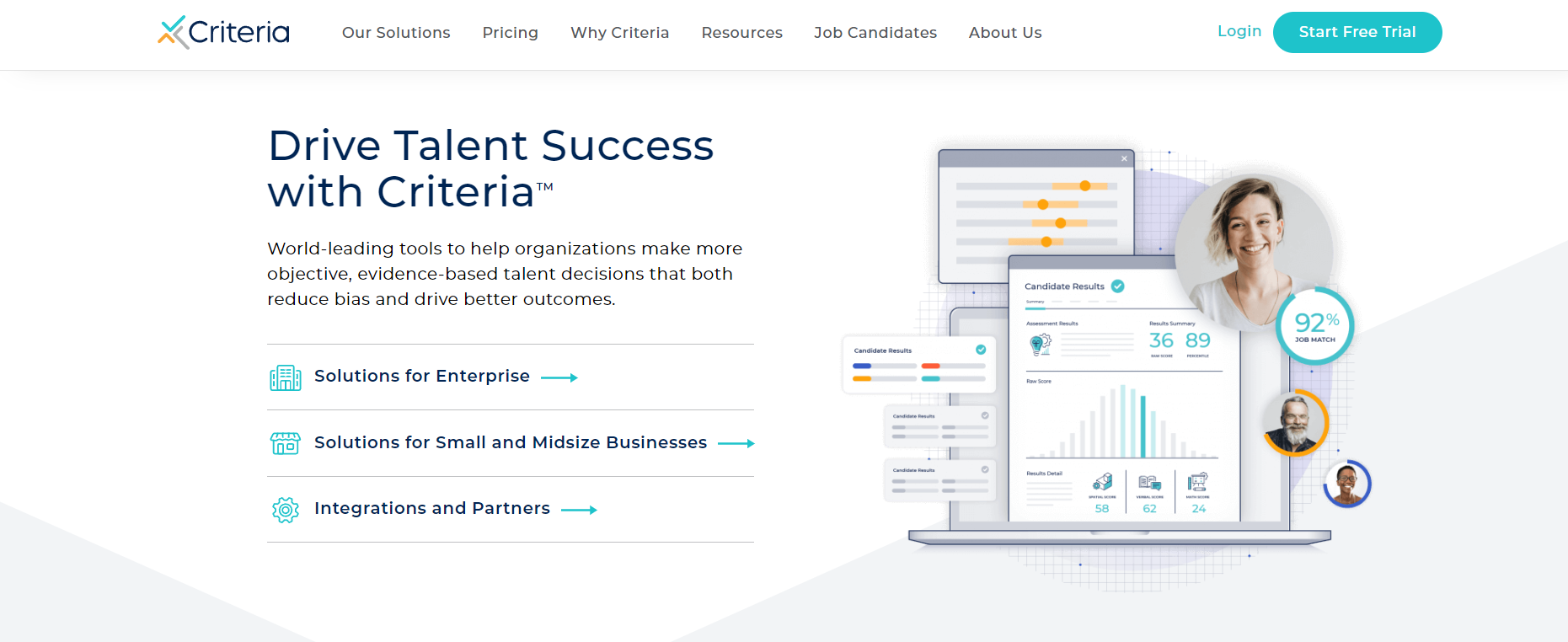Expand the Our Solutions menu

pyautogui.click(x=396, y=33)
